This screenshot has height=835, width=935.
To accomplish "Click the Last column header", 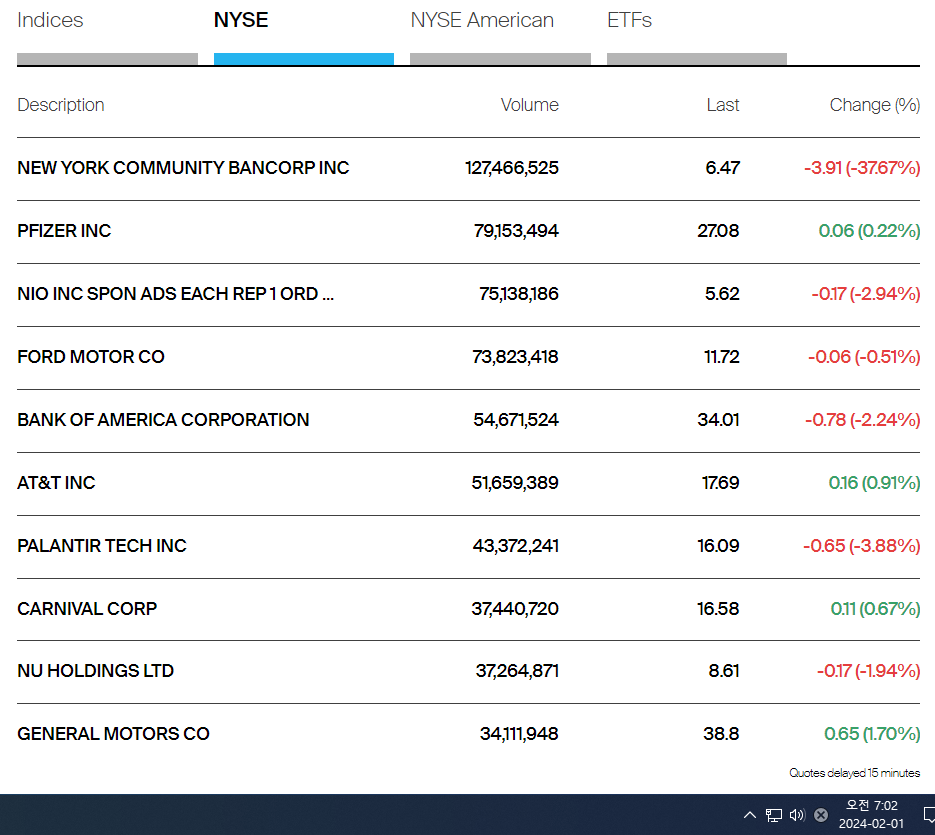I will 723,105.
